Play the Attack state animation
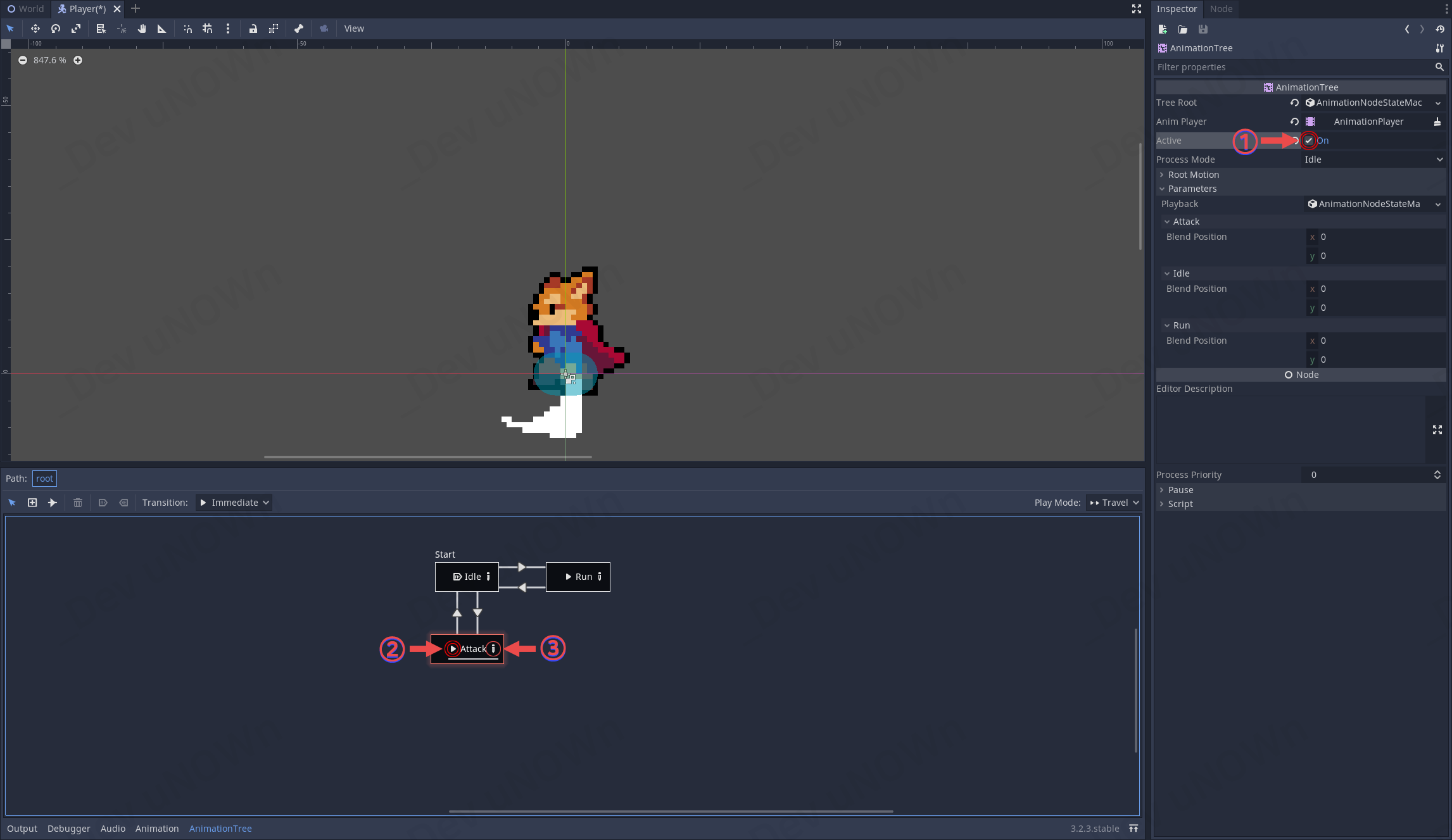1452x840 pixels. point(453,649)
